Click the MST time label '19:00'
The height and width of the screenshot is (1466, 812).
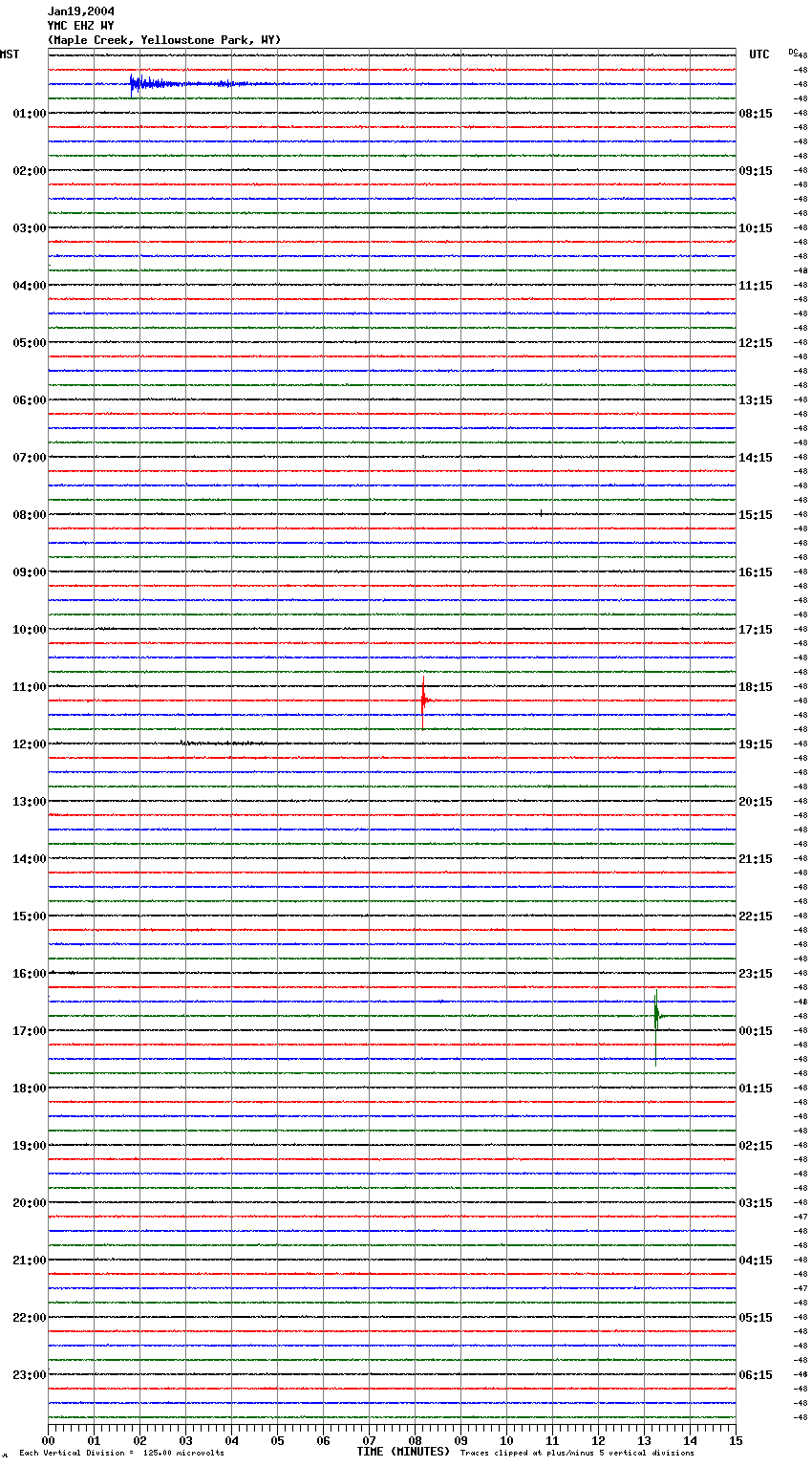click(29, 1146)
